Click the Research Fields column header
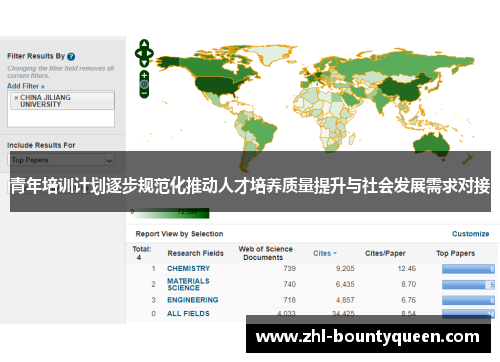 (x=196, y=253)
